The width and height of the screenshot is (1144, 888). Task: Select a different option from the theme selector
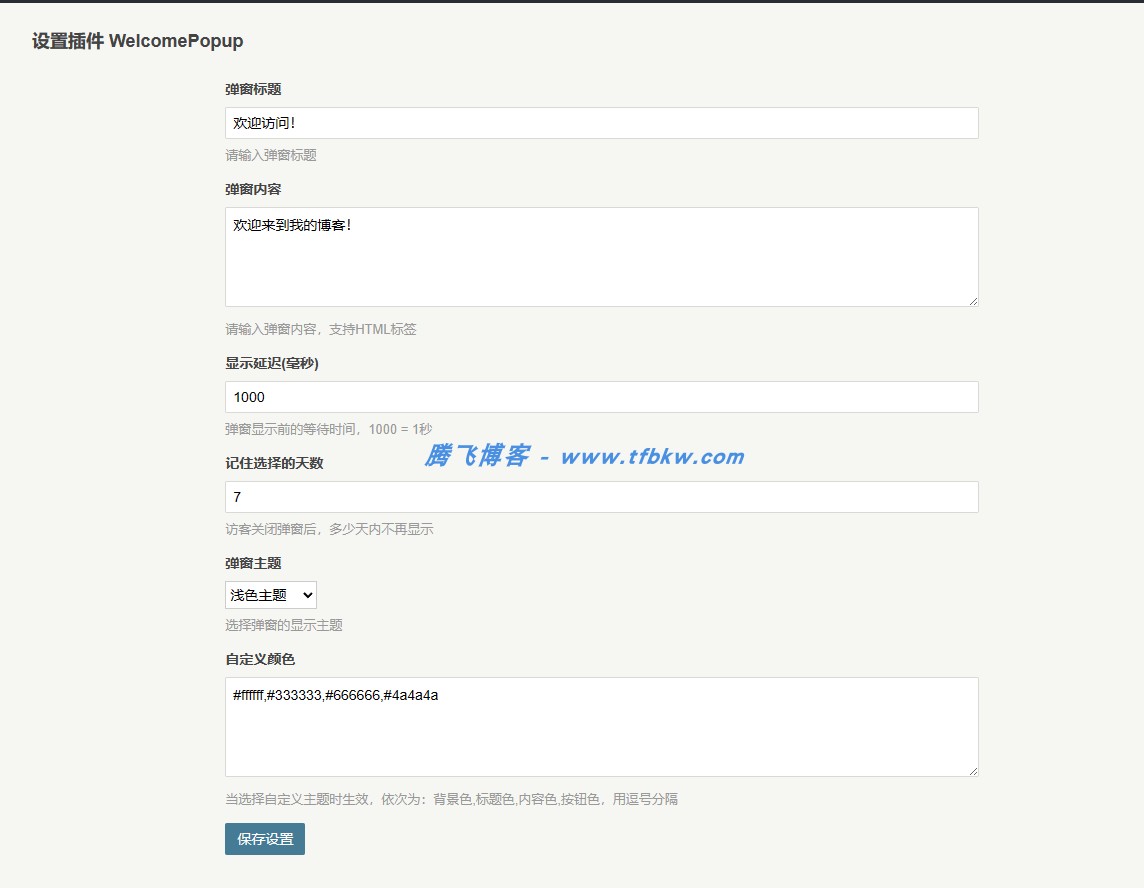pyautogui.click(x=270, y=595)
